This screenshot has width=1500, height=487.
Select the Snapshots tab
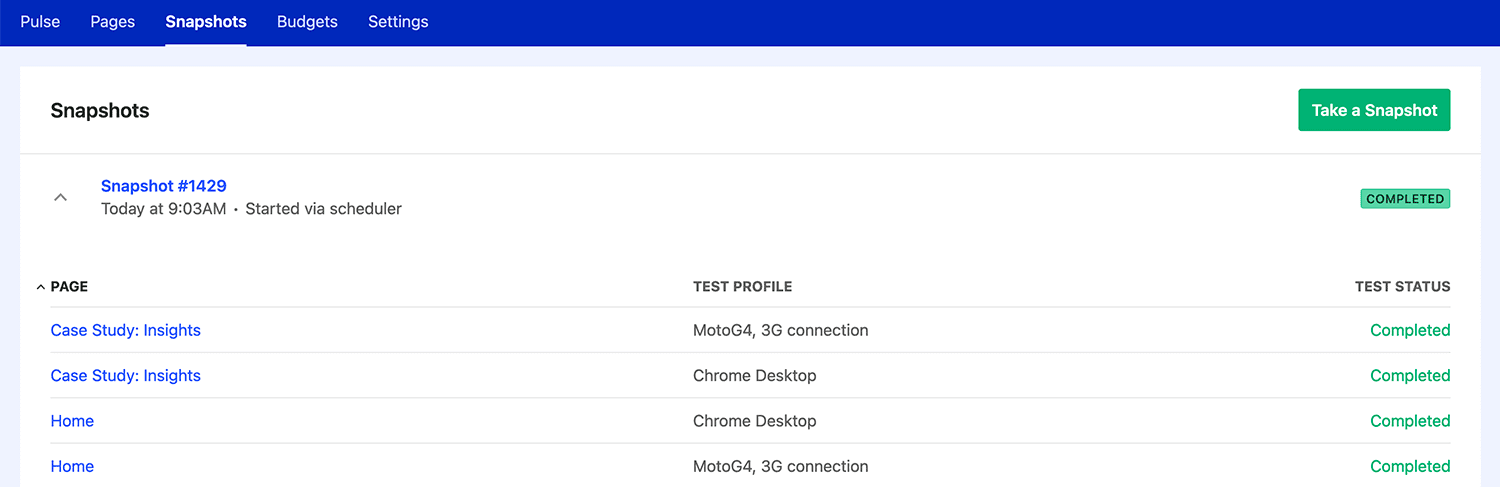tap(206, 22)
